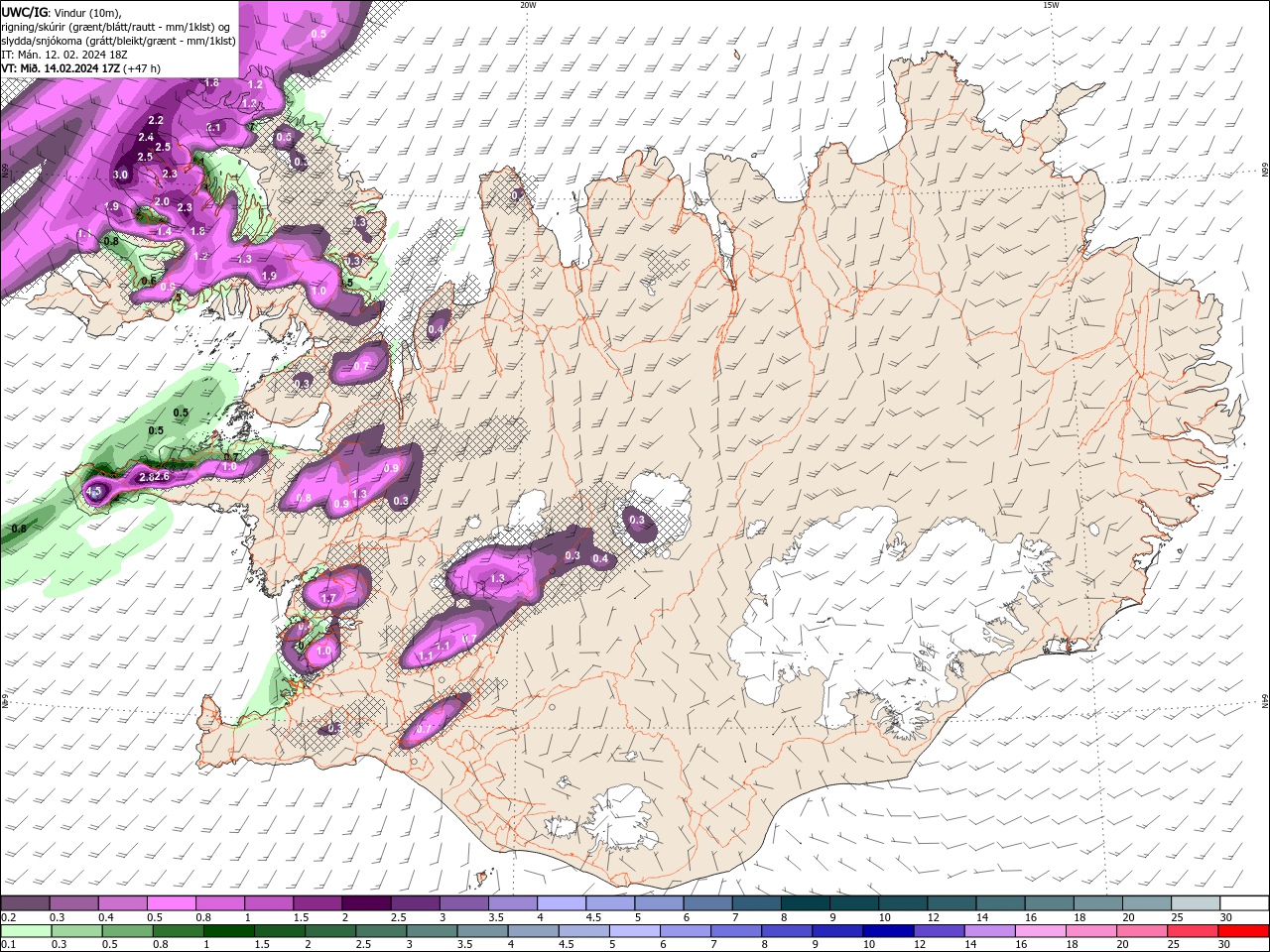Click the bright pink 0.5 swatch in upper legend row
1270x952 pixels.
click(172, 903)
